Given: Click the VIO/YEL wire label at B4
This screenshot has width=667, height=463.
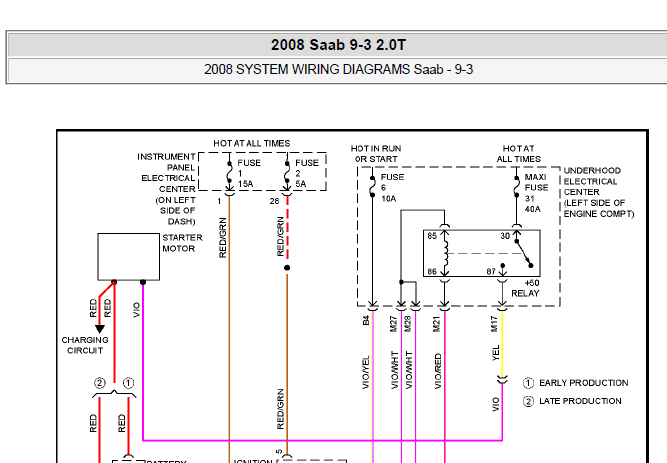Looking at the screenshot, I should pyautogui.click(x=366, y=372).
